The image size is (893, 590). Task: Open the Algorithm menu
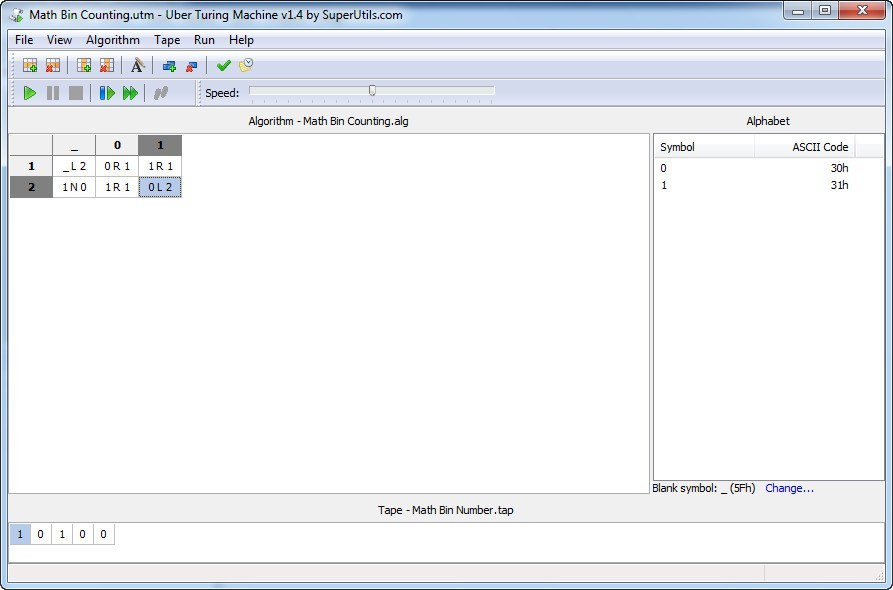pyautogui.click(x=112, y=40)
